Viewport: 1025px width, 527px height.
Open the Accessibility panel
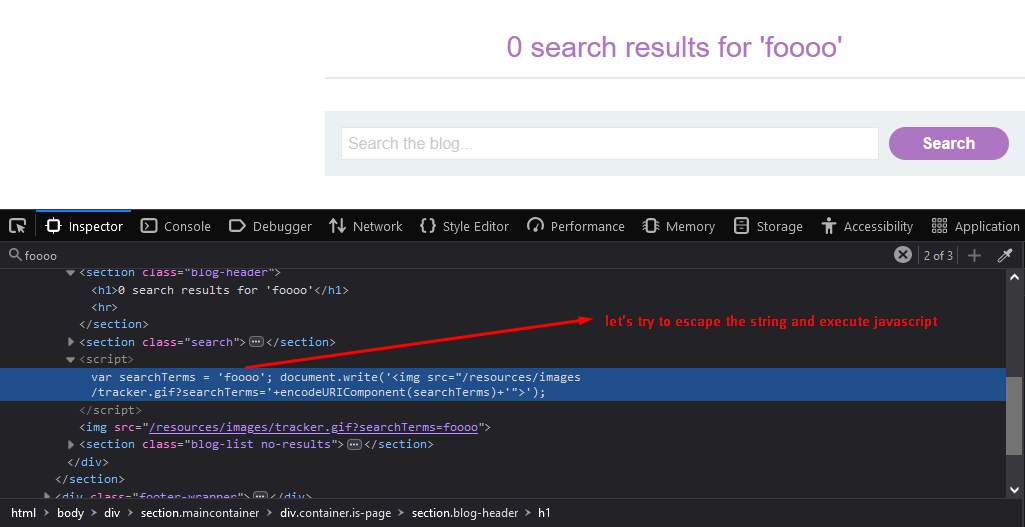867,226
